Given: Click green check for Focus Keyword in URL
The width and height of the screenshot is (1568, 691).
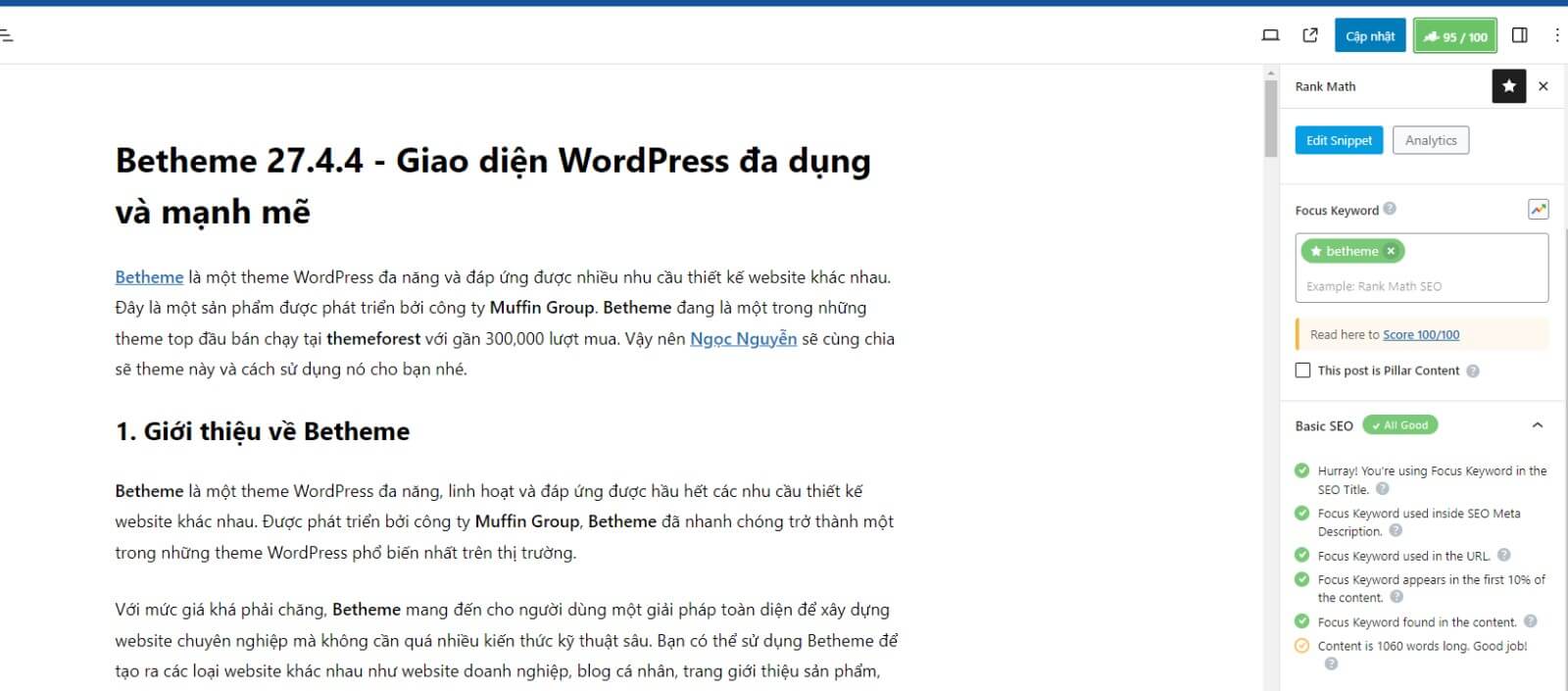Looking at the screenshot, I should (x=1302, y=556).
